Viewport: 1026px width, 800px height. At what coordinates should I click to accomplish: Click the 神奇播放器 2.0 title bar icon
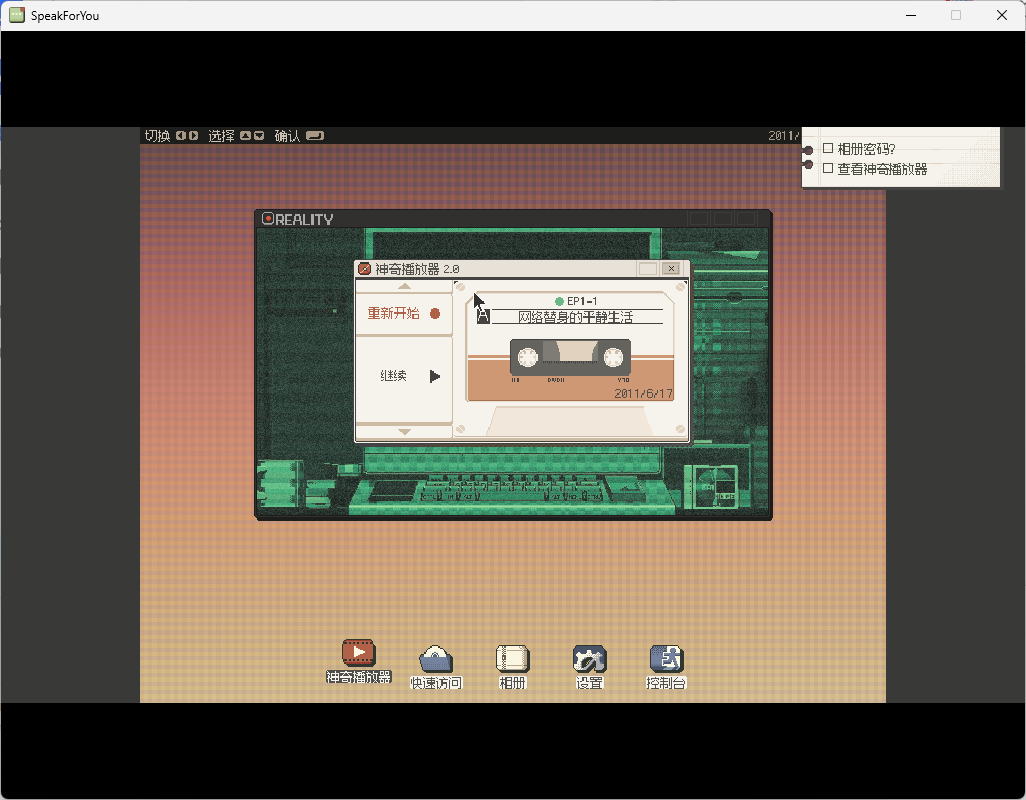pos(365,269)
